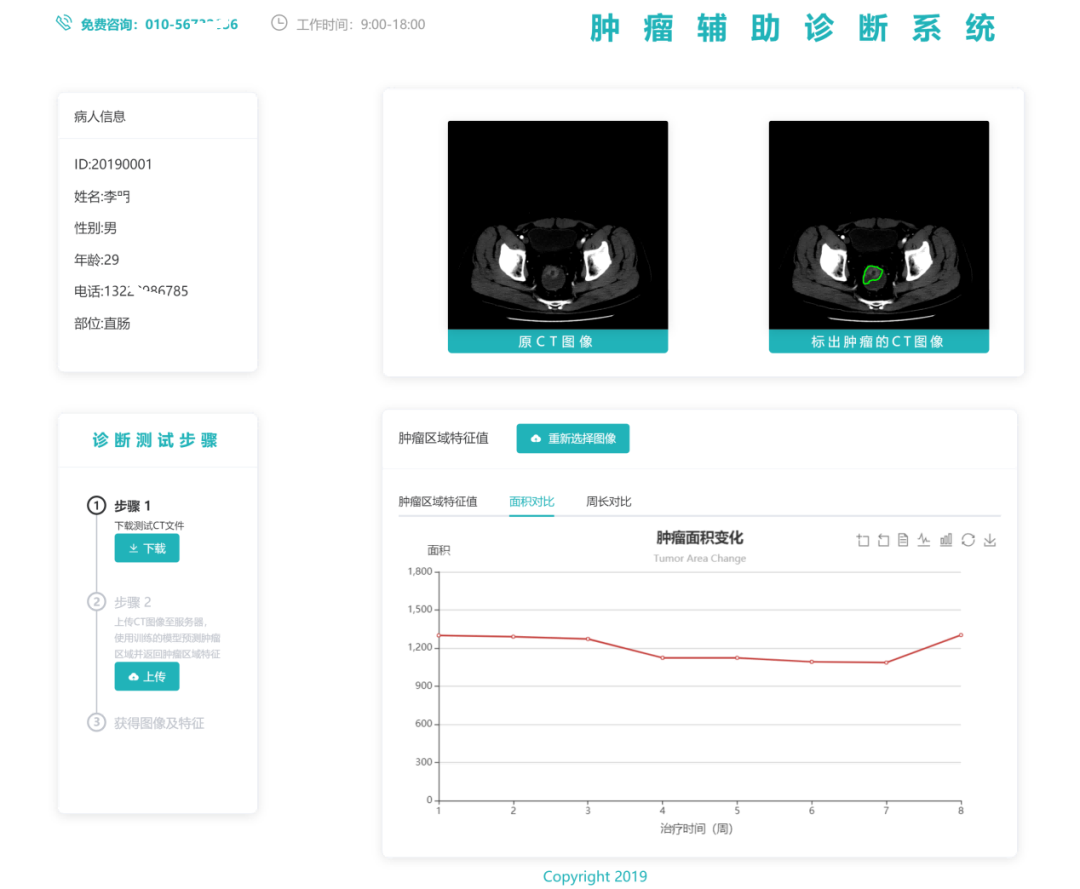Switch to the 面积对比 tab
The height and width of the screenshot is (889, 1080).
click(x=531, y=501)
